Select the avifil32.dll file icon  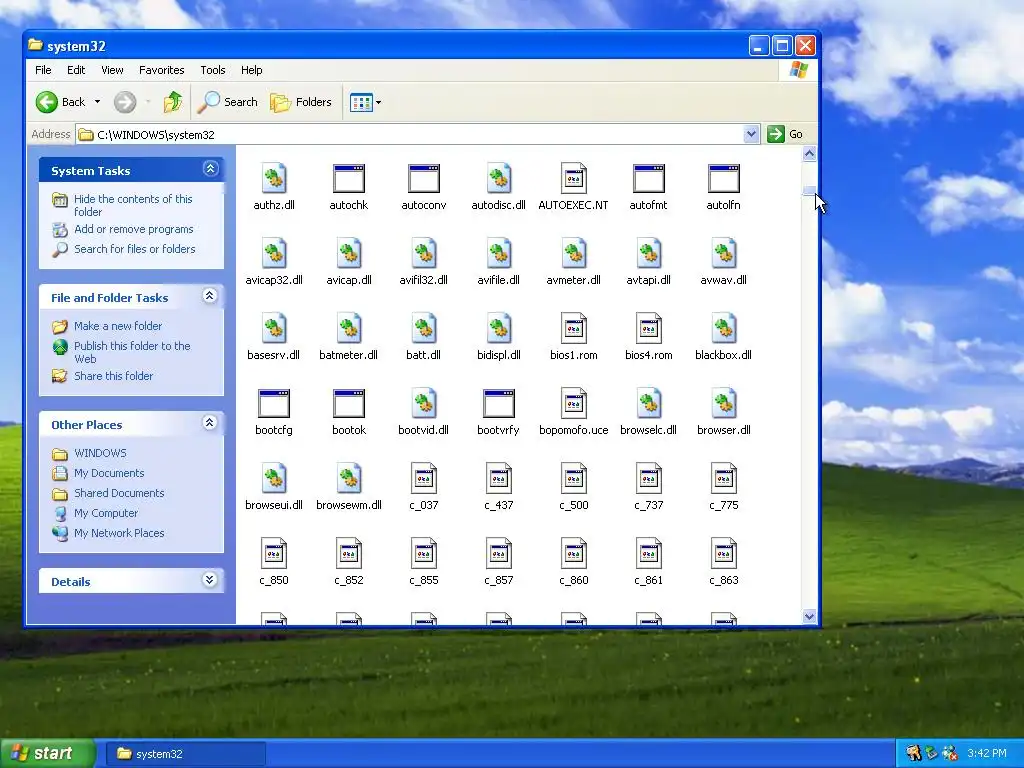pyautogui.click(x=424, y=253)
